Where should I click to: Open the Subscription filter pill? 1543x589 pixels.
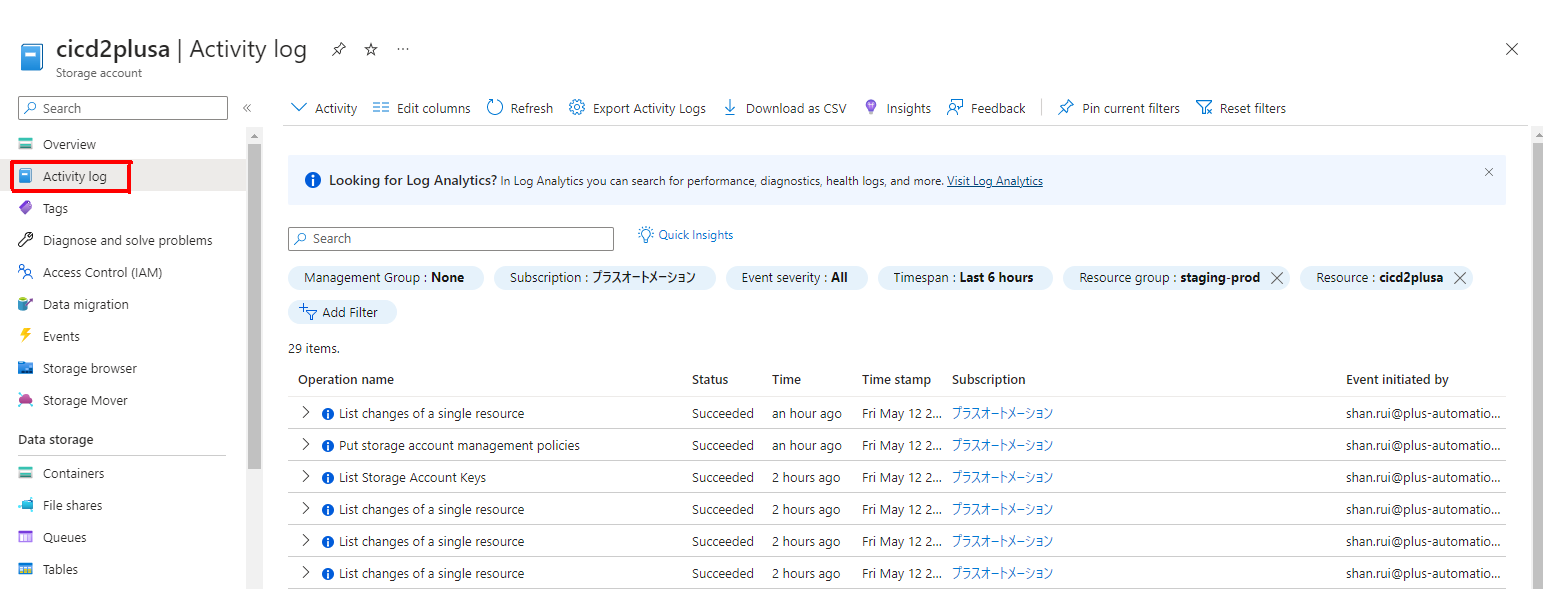pyautogui.click(x=604, y=278)
